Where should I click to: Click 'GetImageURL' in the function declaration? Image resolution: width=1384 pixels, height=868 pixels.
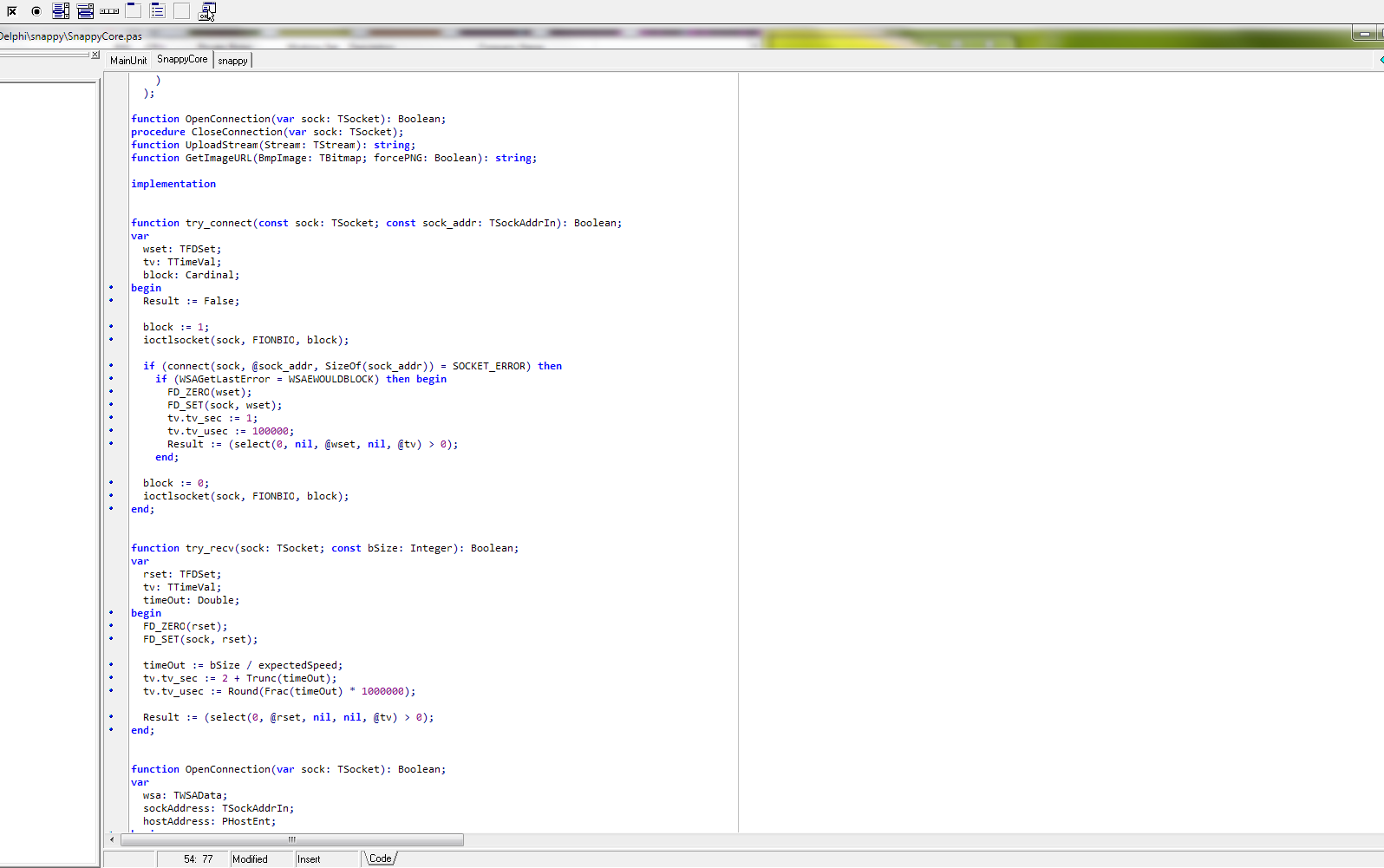(219, 158)
